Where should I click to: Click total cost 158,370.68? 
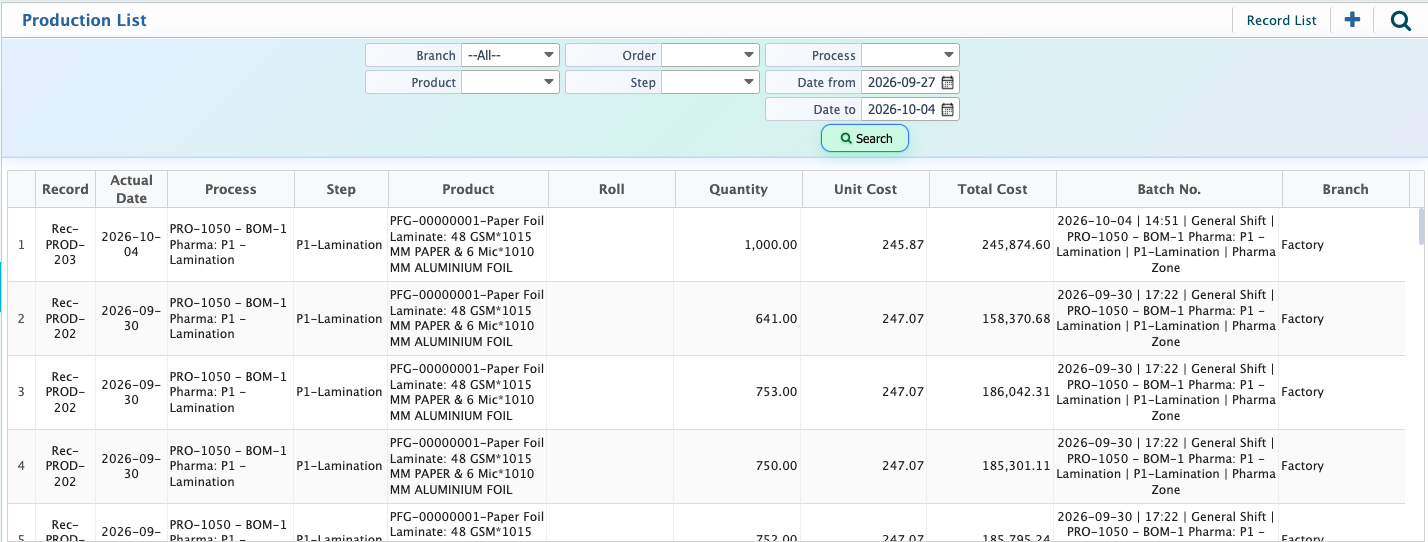[1016, 319]
